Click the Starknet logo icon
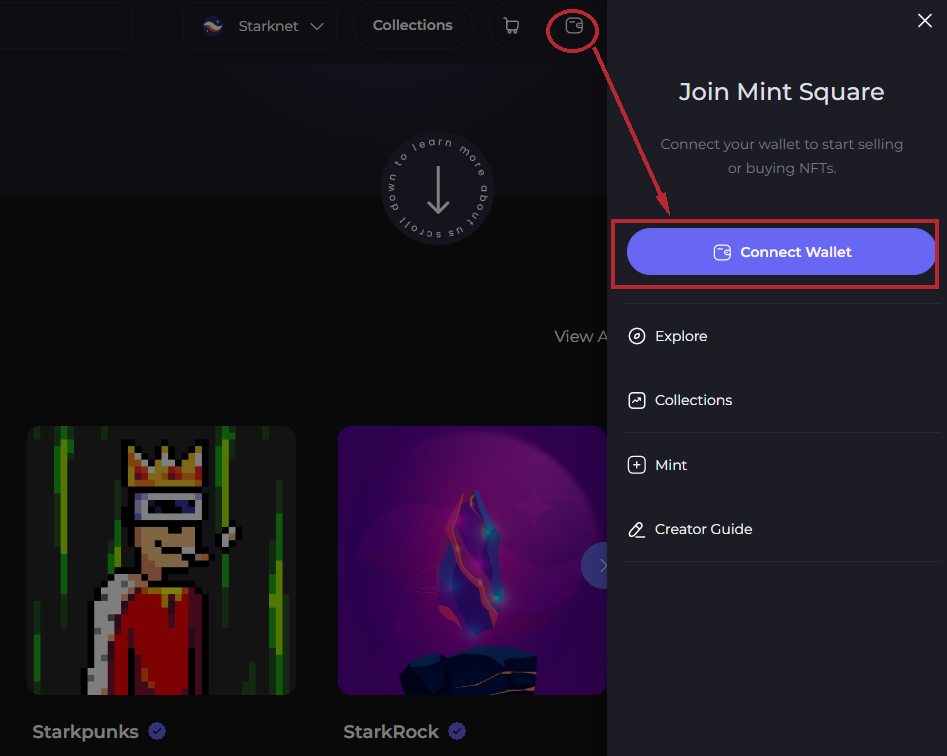 point(213,26)
